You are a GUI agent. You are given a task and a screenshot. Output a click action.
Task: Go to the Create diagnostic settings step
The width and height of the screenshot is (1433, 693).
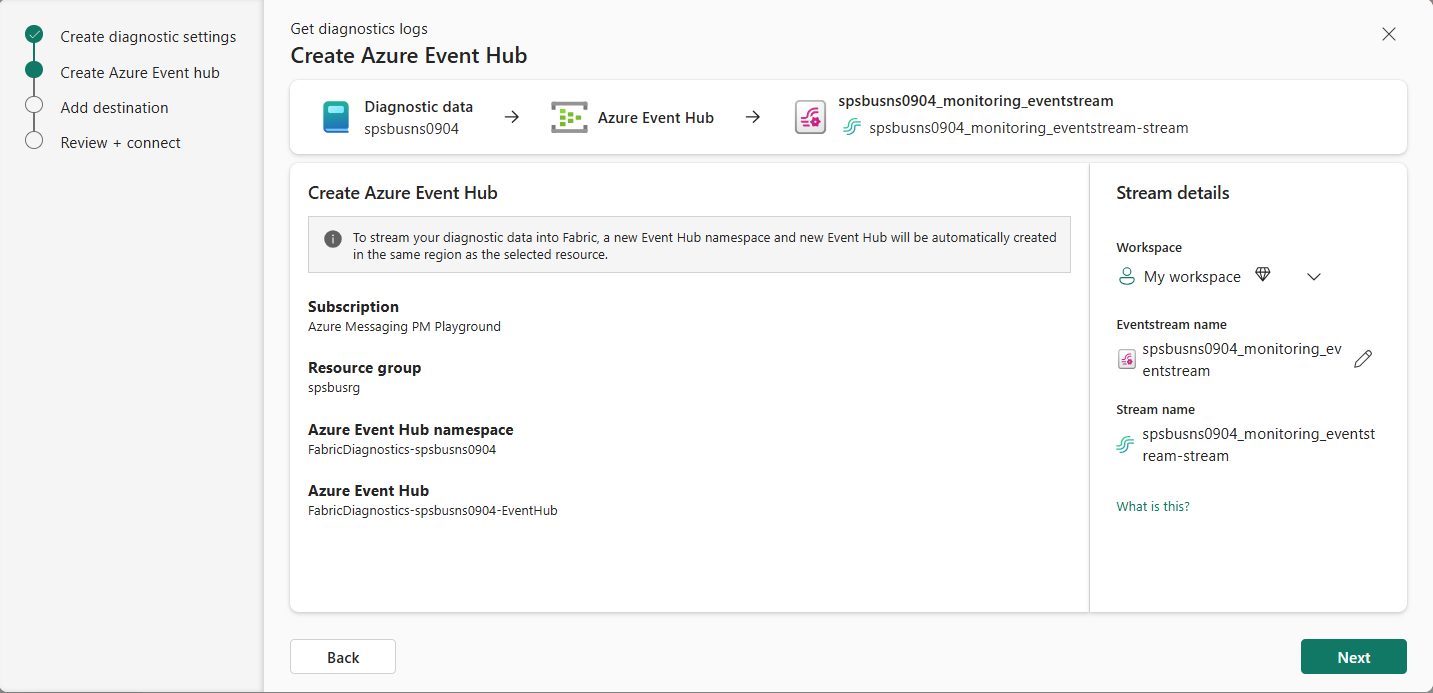click(x=148, y=37)
